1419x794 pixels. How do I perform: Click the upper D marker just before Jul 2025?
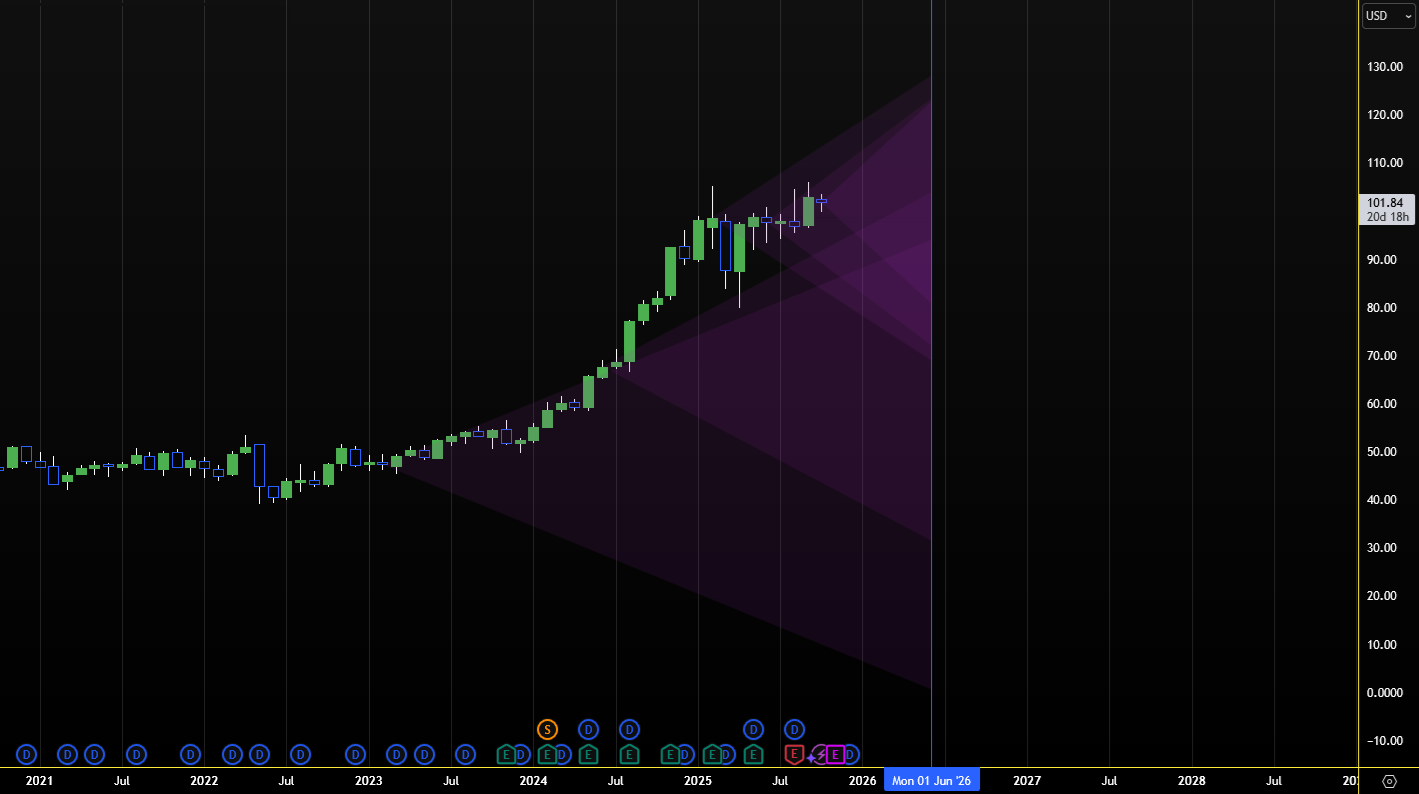(753, 729)
